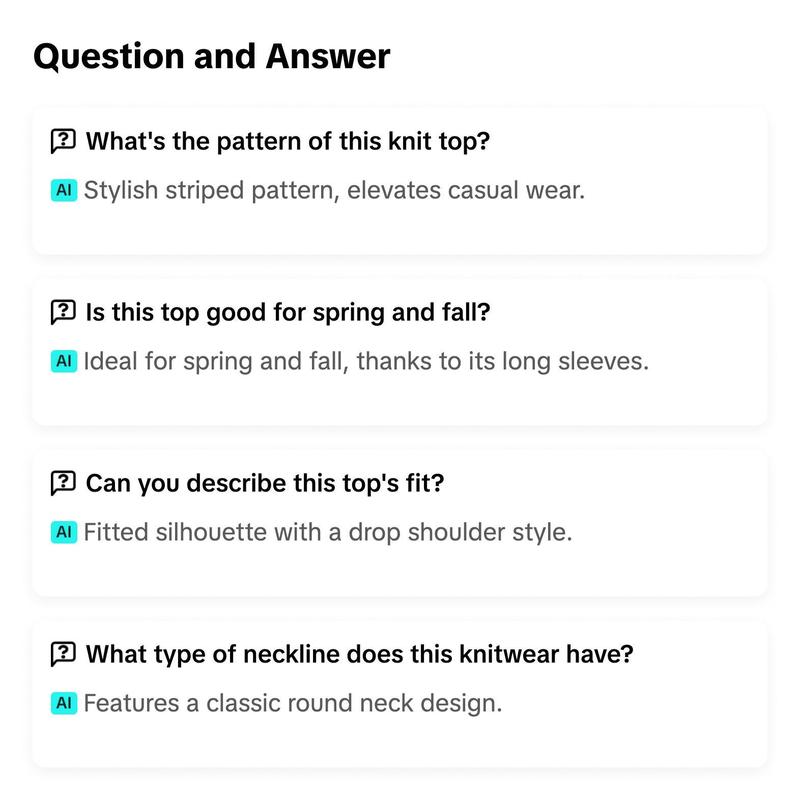Click AI badge before drop shoulder answer
This screenshot has height=800, width=800.
[64, 532]
